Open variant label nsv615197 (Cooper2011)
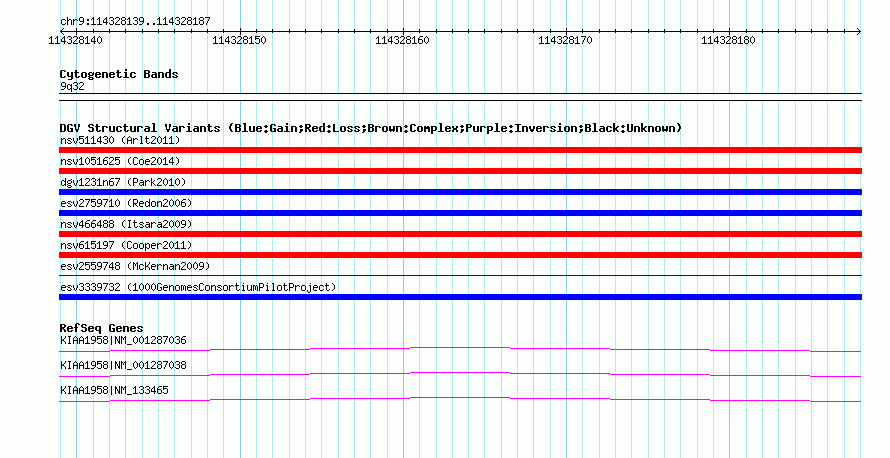This screenshot has height=458, width=890. [x=126, y=245]
